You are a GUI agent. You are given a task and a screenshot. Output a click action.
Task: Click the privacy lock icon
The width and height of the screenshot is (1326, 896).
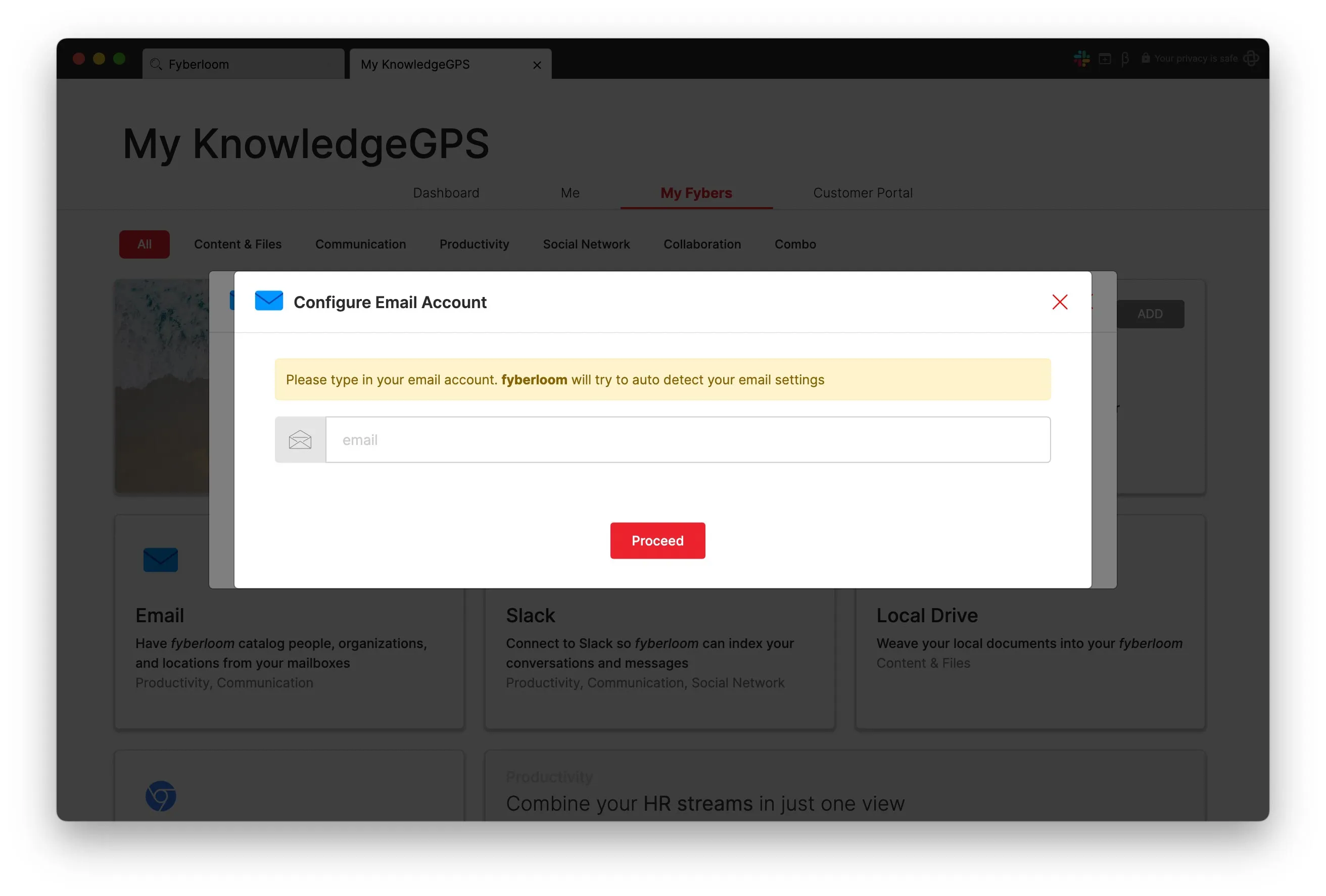pyautogui.click(x=1145, y=58)
